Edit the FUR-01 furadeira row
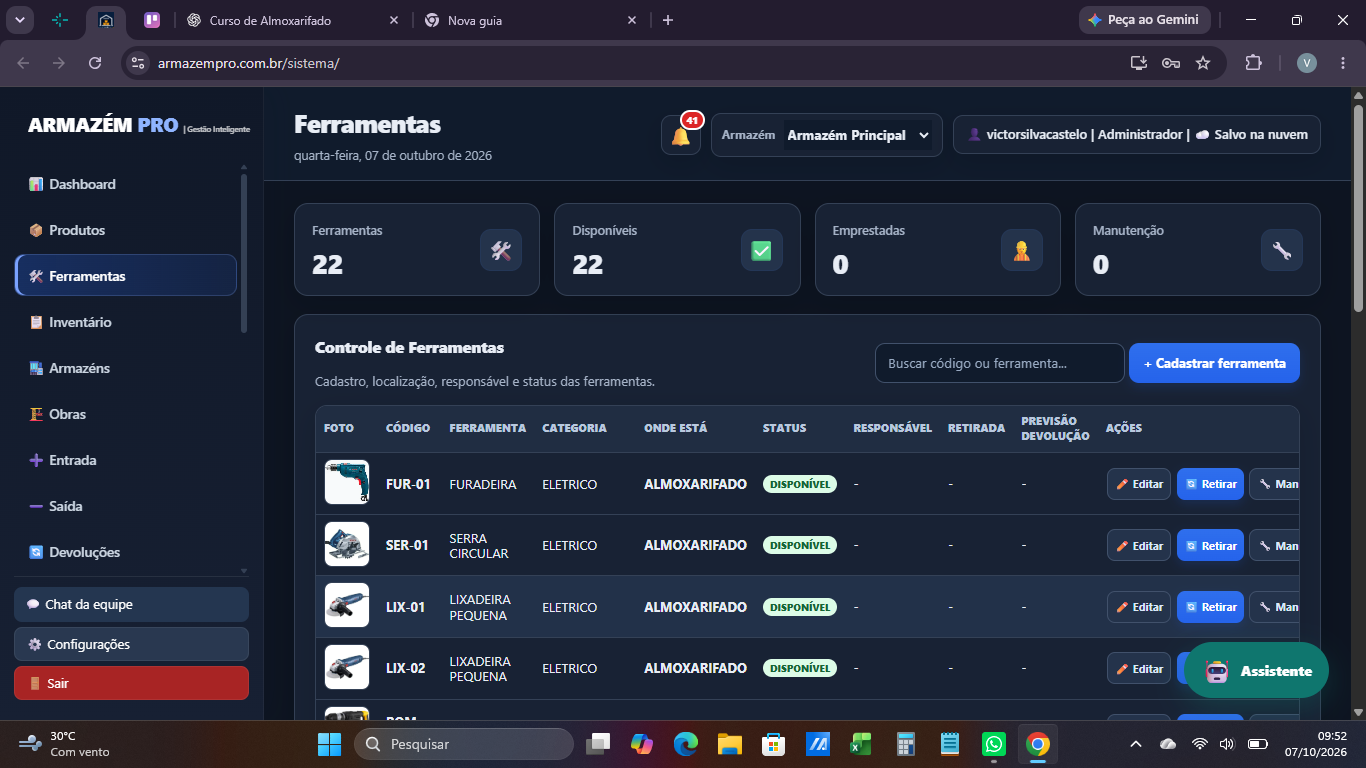 1139,484
